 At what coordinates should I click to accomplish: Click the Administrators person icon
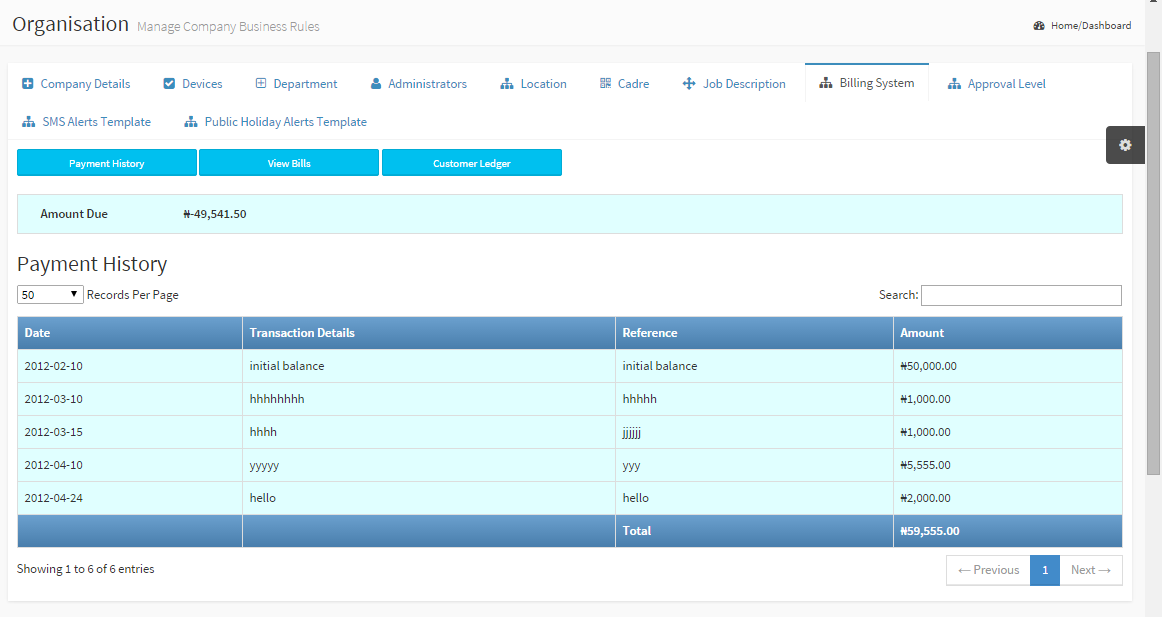[x=376, y=84]
